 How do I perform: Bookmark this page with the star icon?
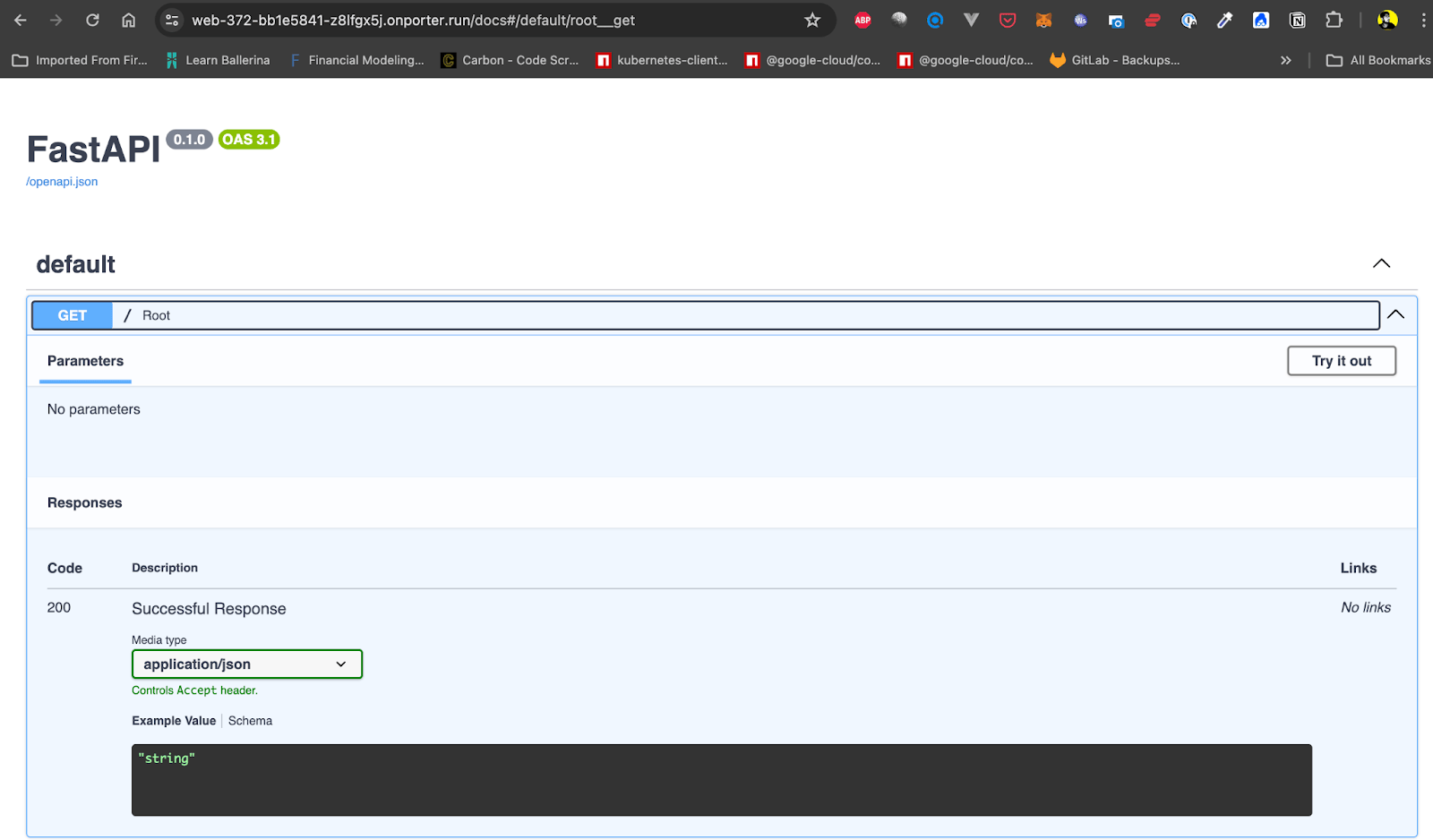click(812, 20)
